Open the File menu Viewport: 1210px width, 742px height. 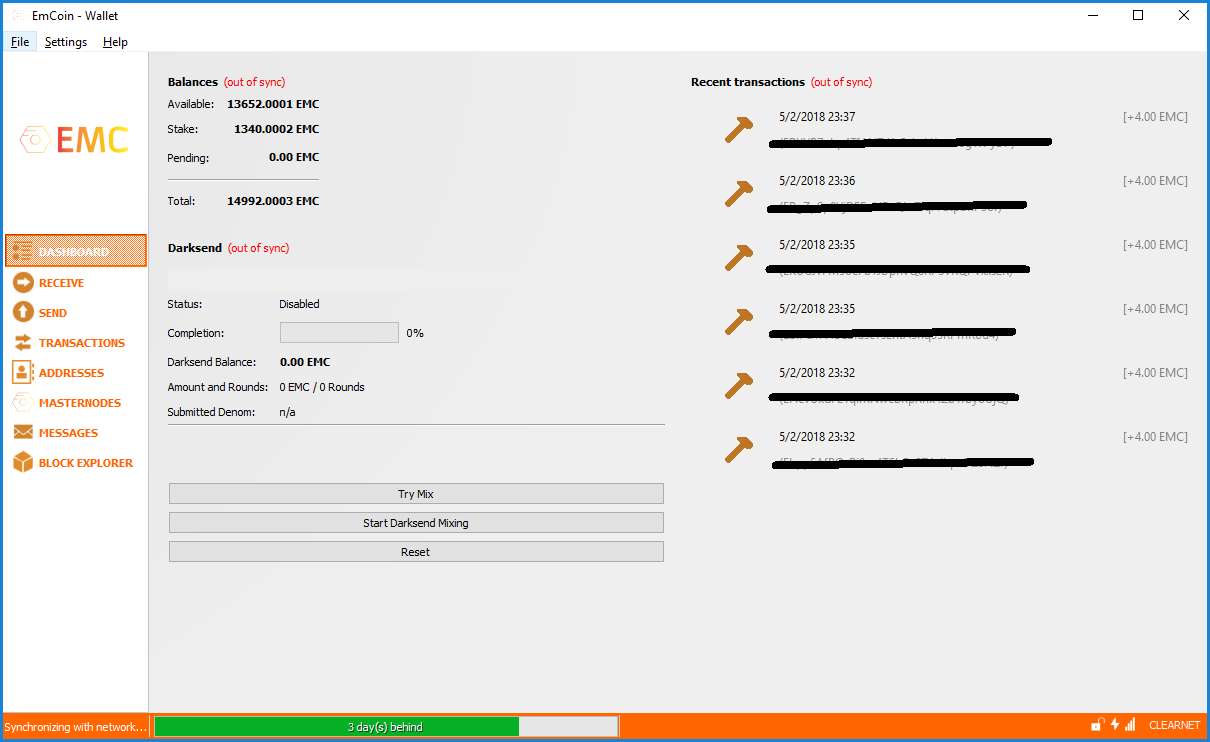20,42
